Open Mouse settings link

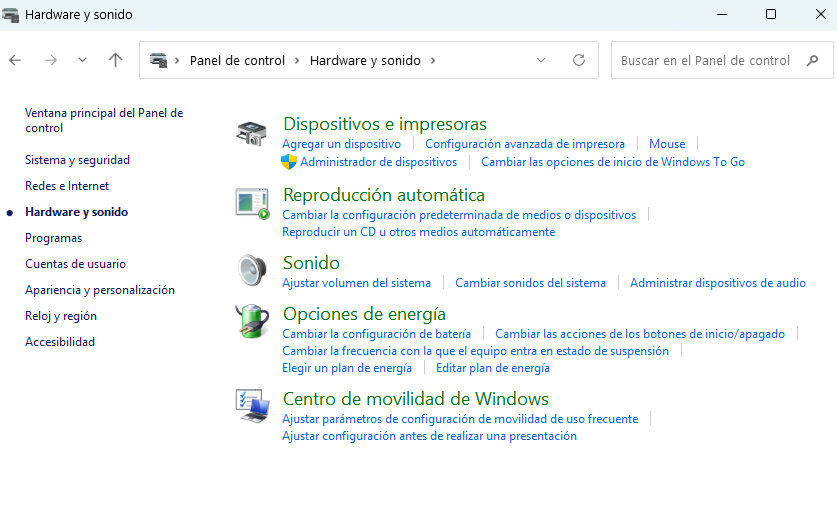pos(667,144)
